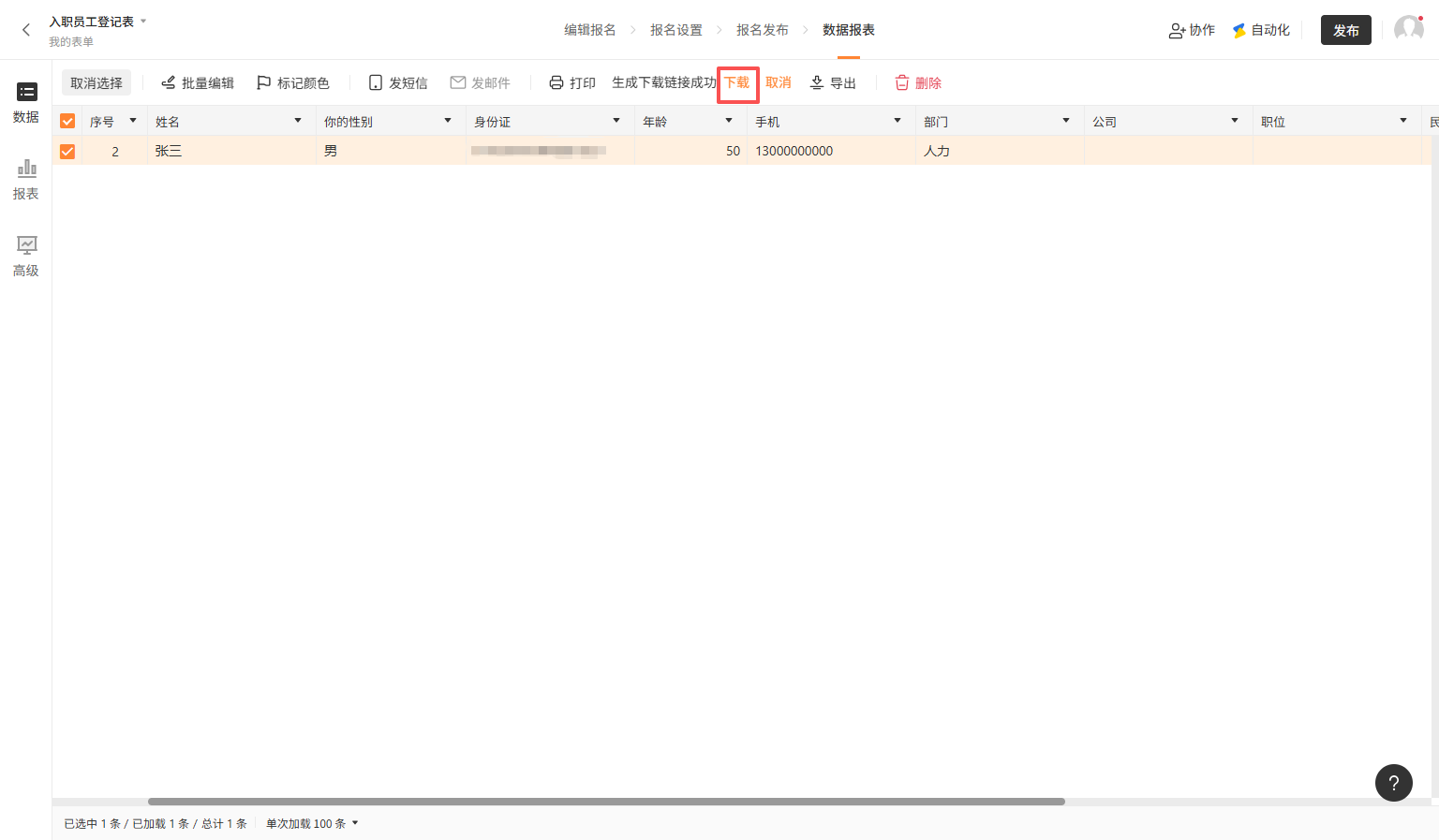Open the 数据 sidebar panel
Viewport: 1439px width, 840px height.
(x=26, y=102)
